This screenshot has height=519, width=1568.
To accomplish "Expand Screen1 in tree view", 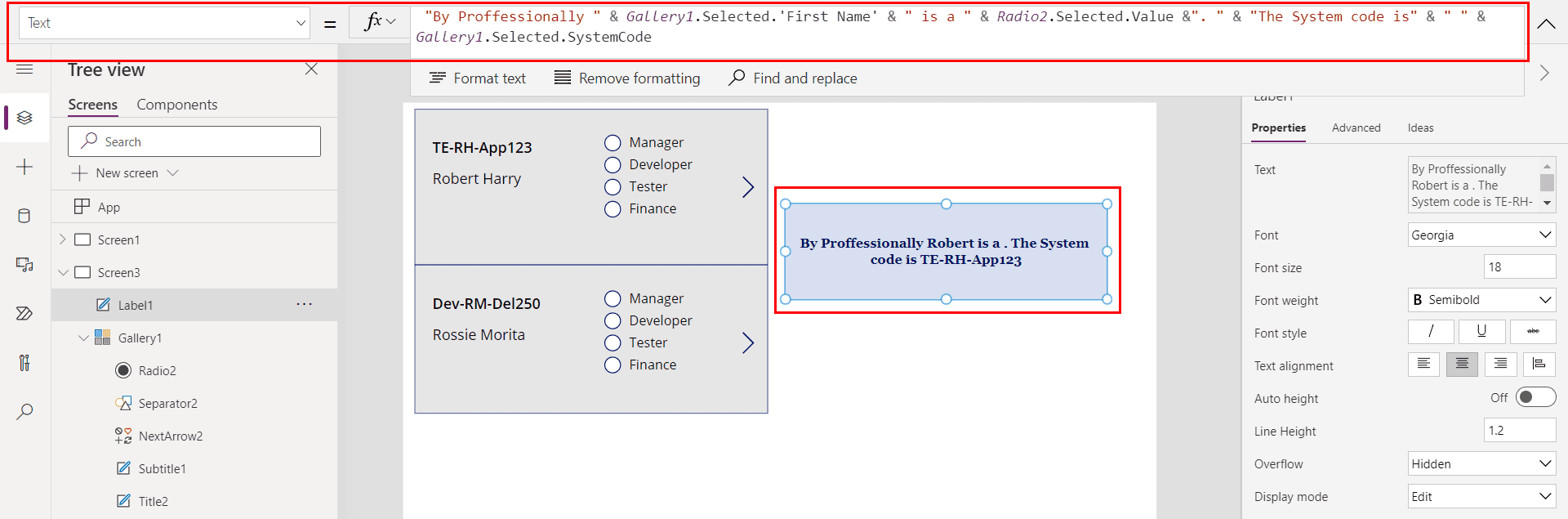I will (x=63, y=239).
